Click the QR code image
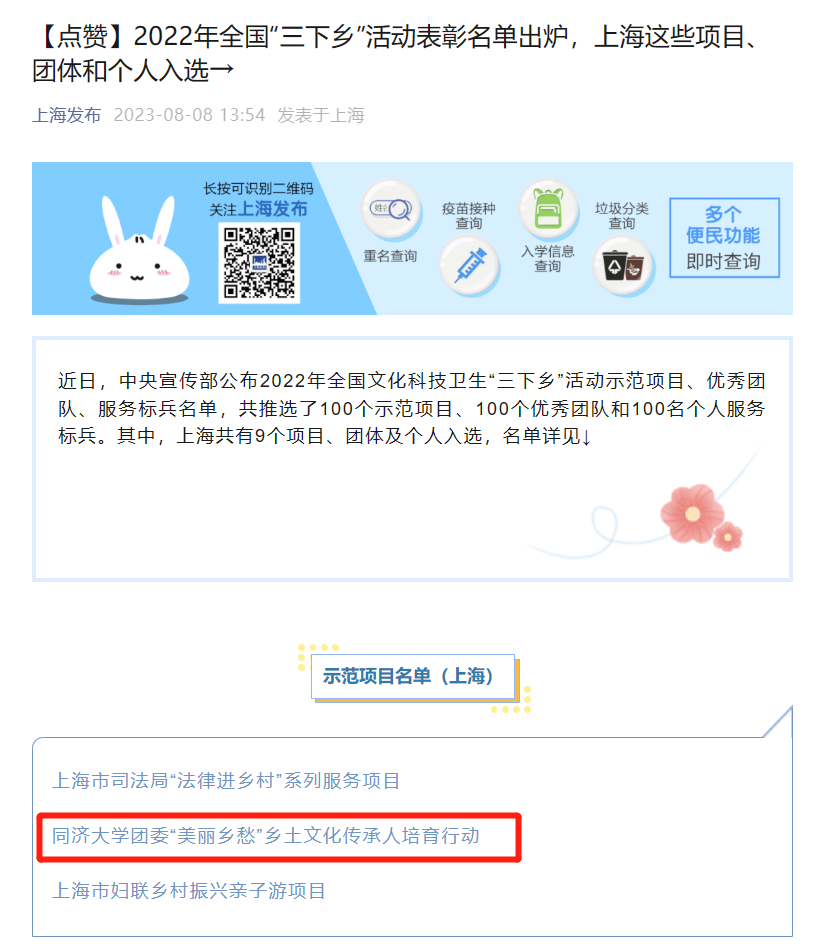The width and height of the screenshot is (821, 950). pos(259,264)
